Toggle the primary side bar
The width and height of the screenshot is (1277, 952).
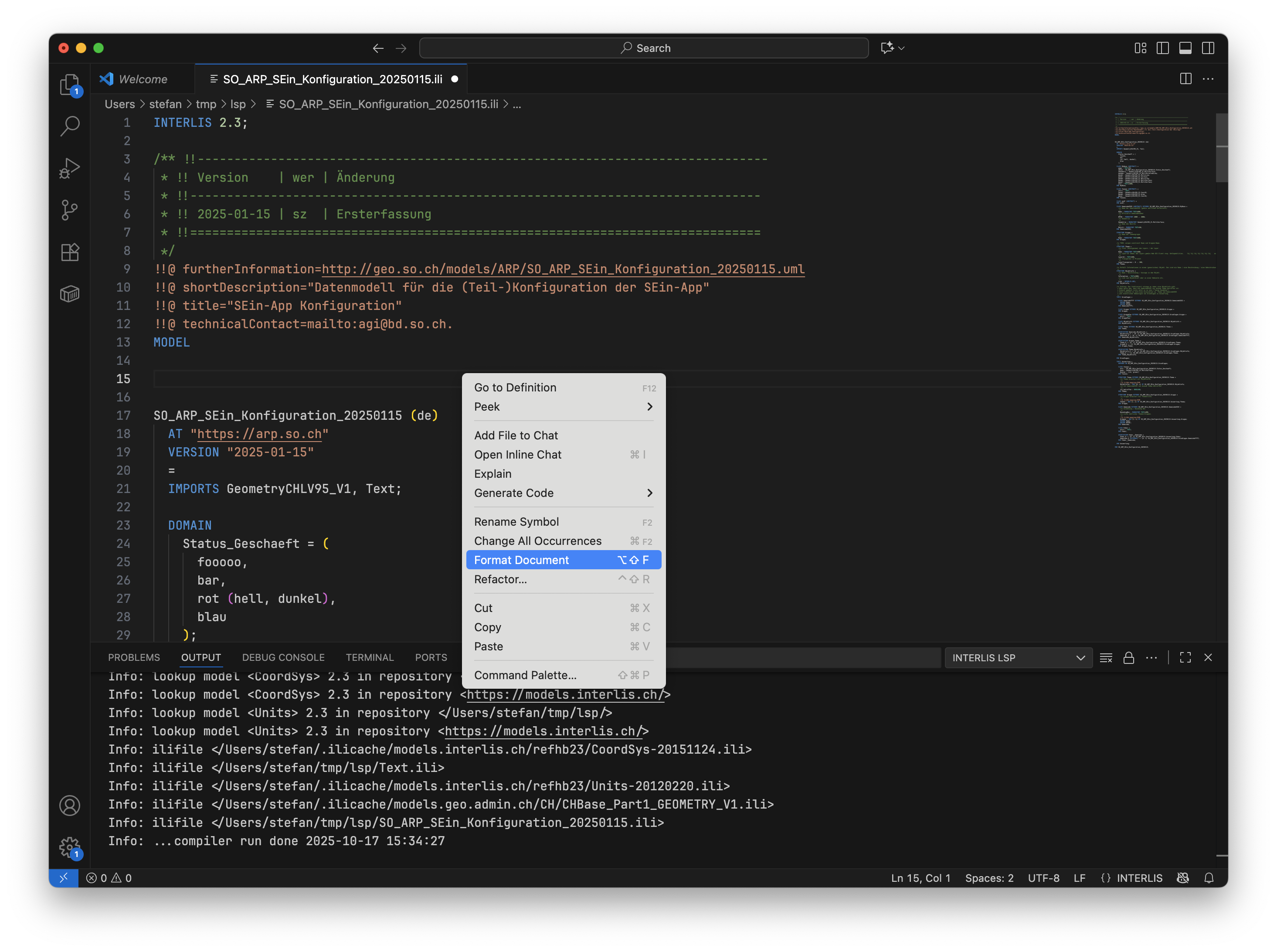(1163, 48)
